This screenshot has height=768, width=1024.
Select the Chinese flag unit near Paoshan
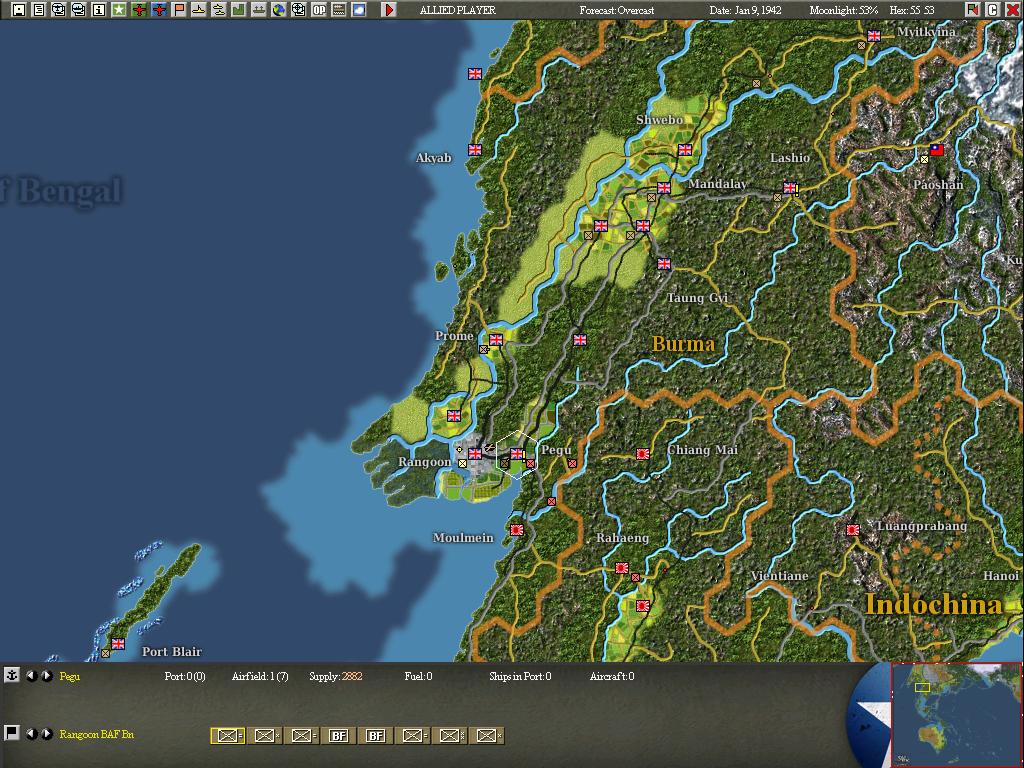[936, 150]
